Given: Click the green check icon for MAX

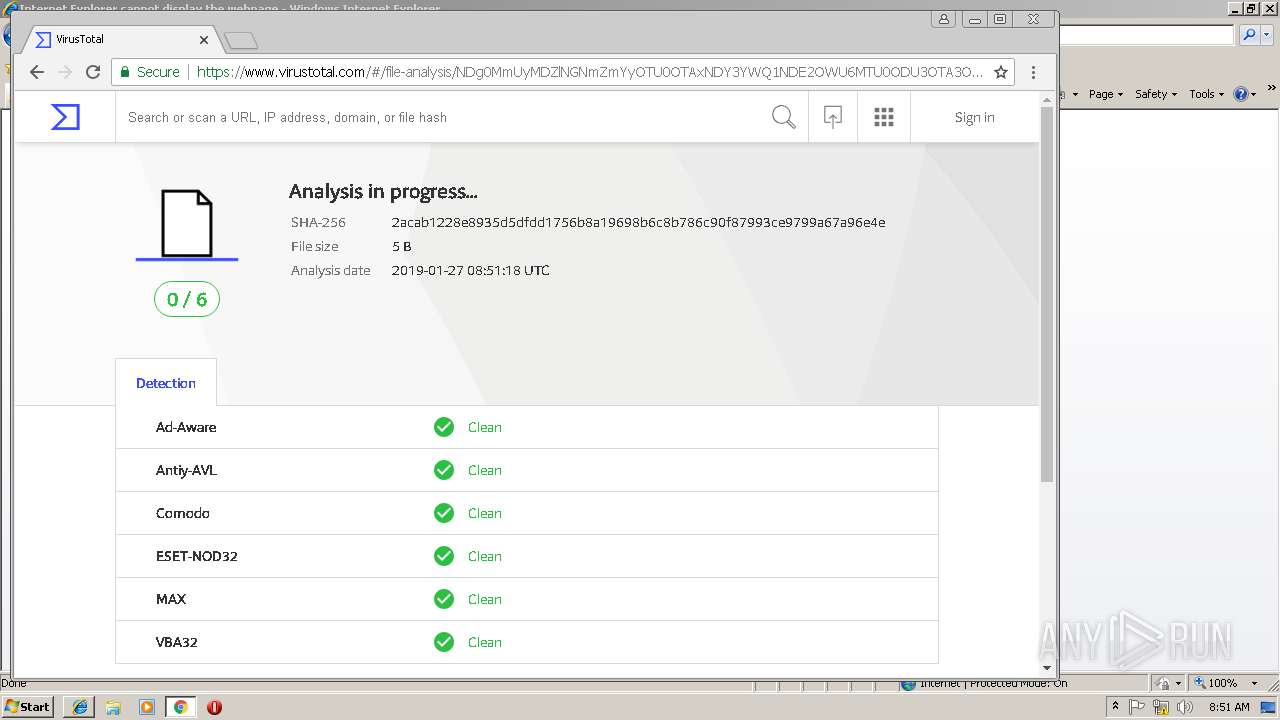Looking at the screenshot, I should point(444,599).
